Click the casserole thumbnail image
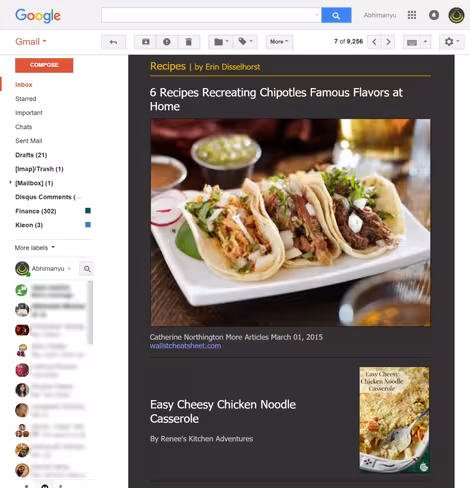Image resolution: width=470 pixels, height=488 pixels. click(x=394, y=419)
